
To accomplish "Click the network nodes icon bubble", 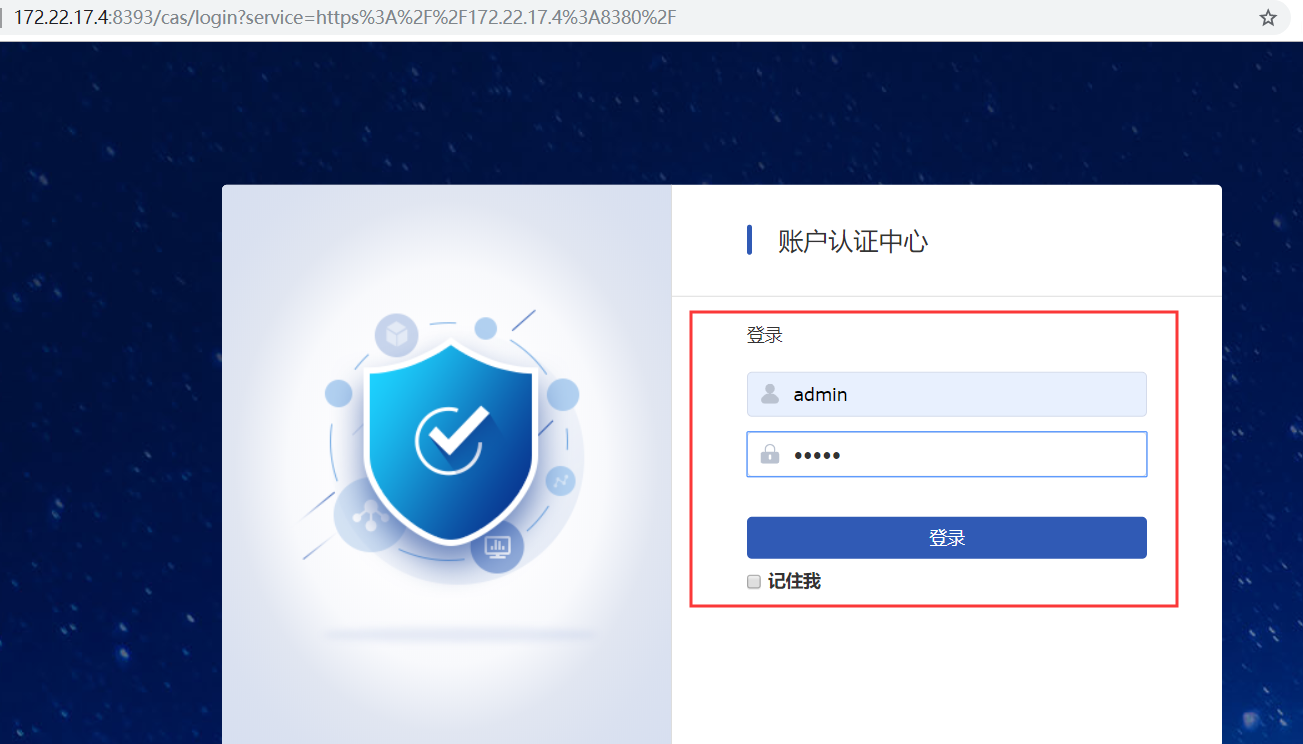I will 371,515.
